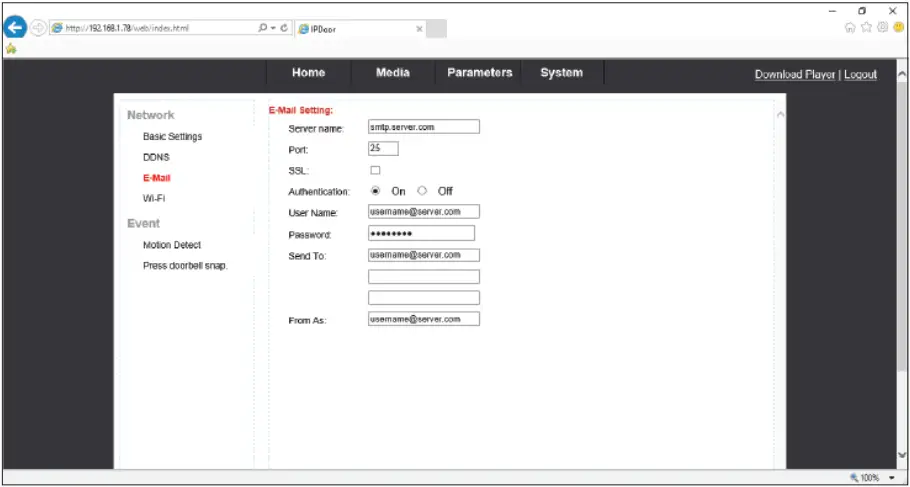Click the page vertical scrollbar thumb
The image size is (910, 487).
pyautogui.click(x=901, y=226)
